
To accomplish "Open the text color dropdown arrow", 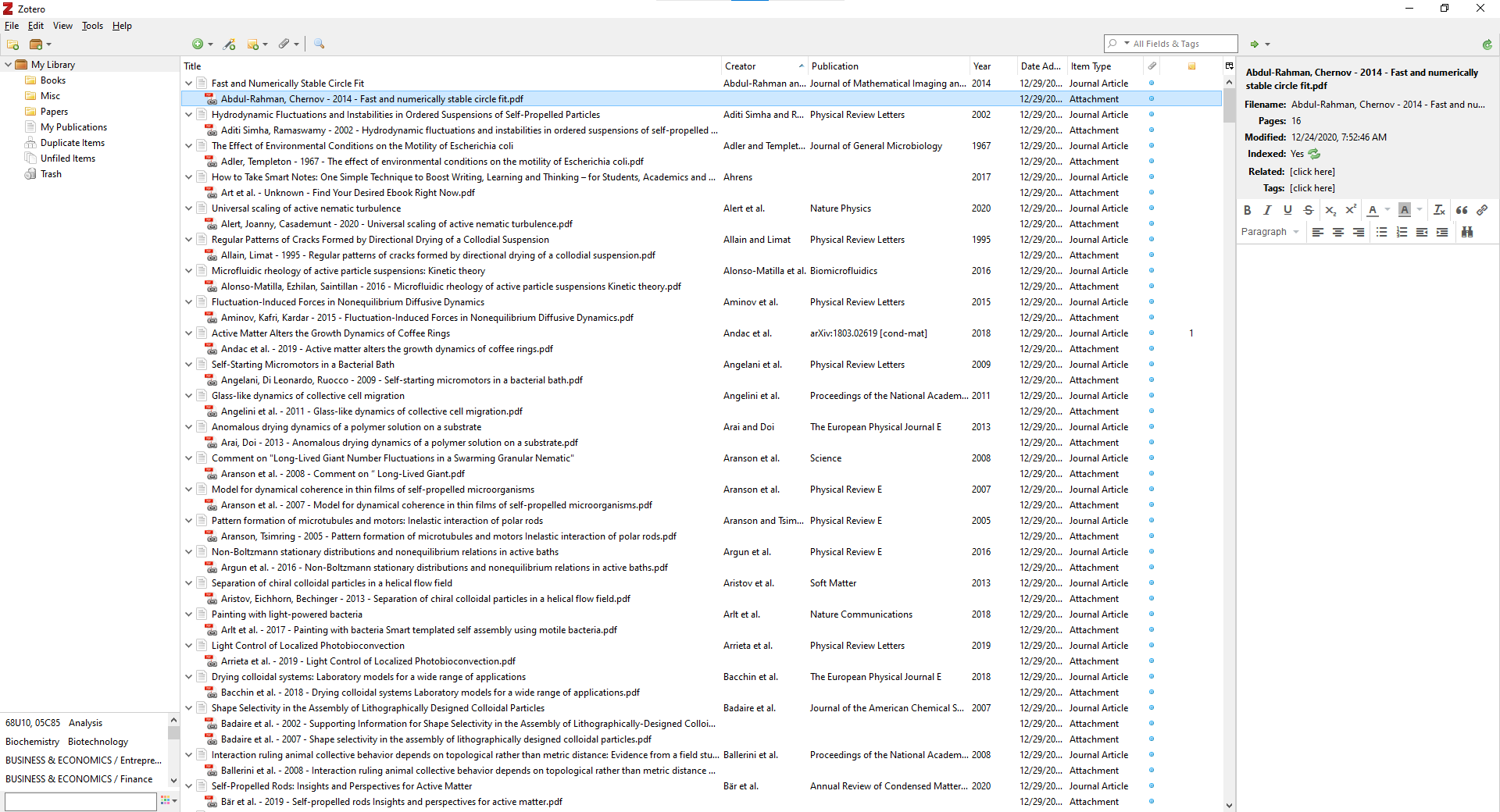I will pos(1387,210).
